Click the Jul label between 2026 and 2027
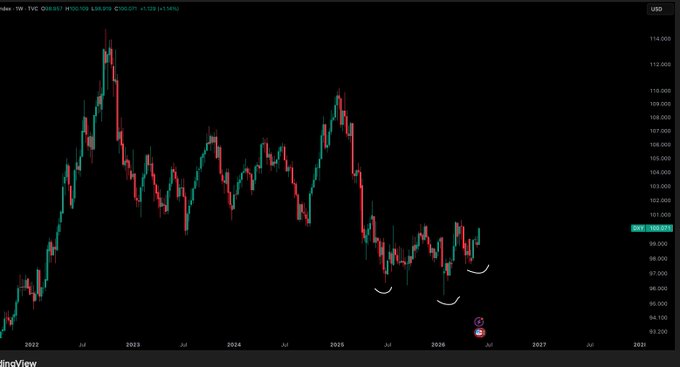Image resolution: width=680 pixels, height=367 pixels. [489, 345]
